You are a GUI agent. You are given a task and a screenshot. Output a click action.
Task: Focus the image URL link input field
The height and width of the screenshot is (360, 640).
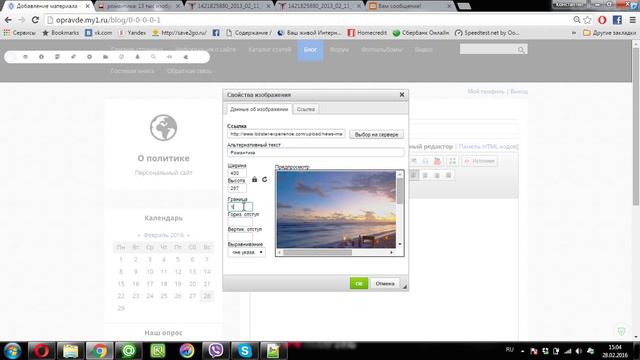coord(286,134)
